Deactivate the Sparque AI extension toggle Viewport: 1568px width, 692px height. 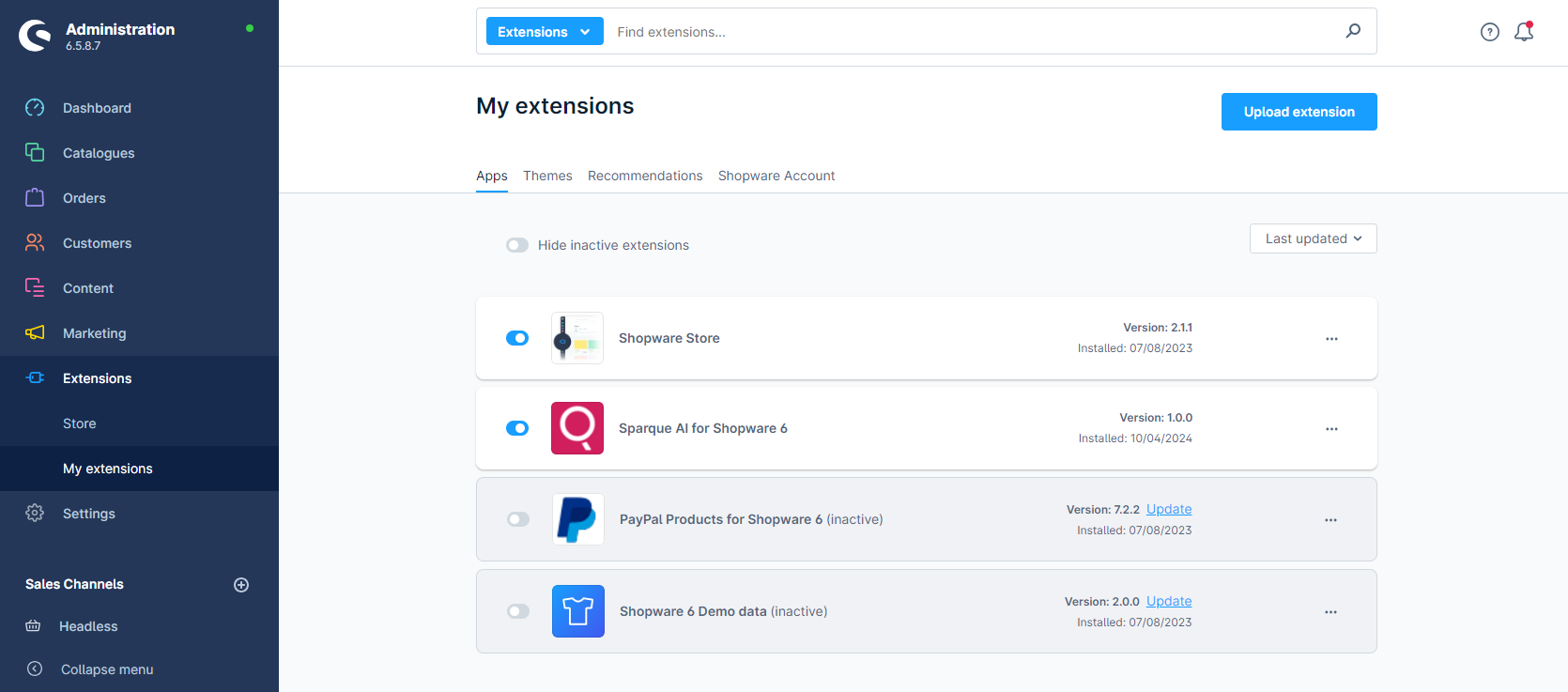[x=517, y=428]
